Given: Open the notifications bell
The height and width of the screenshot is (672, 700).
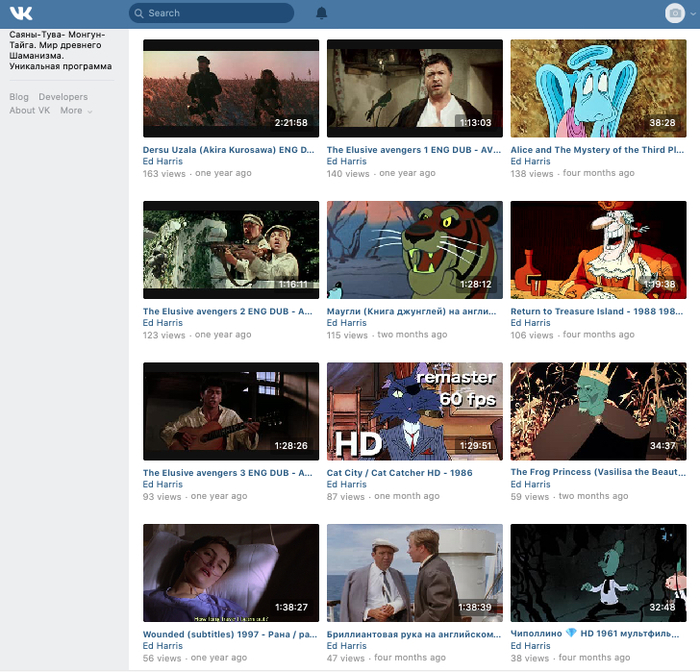Looking at the screenshot, I should 321,13.
